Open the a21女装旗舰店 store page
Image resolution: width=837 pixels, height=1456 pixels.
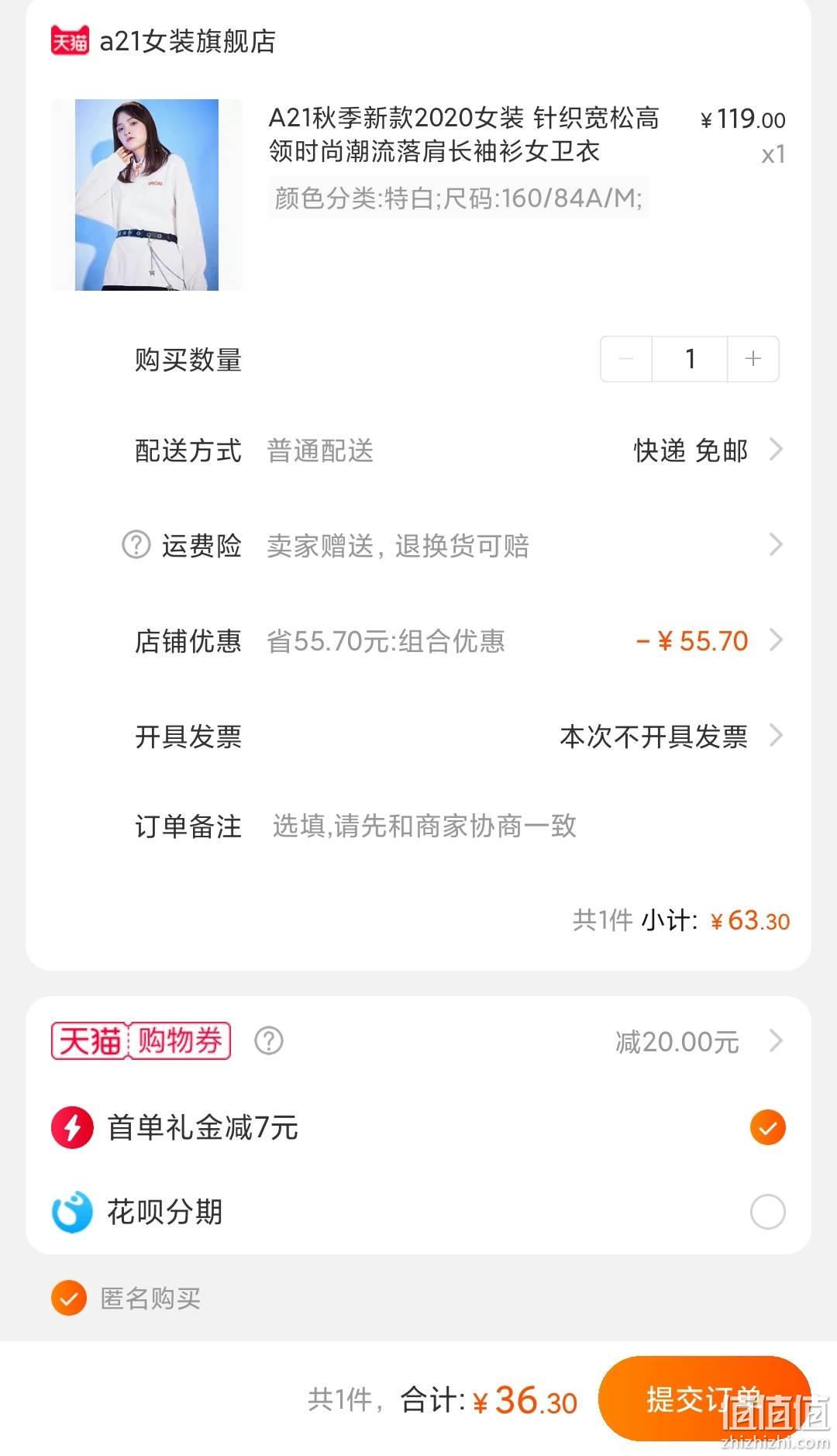click(x=188, y=41)
